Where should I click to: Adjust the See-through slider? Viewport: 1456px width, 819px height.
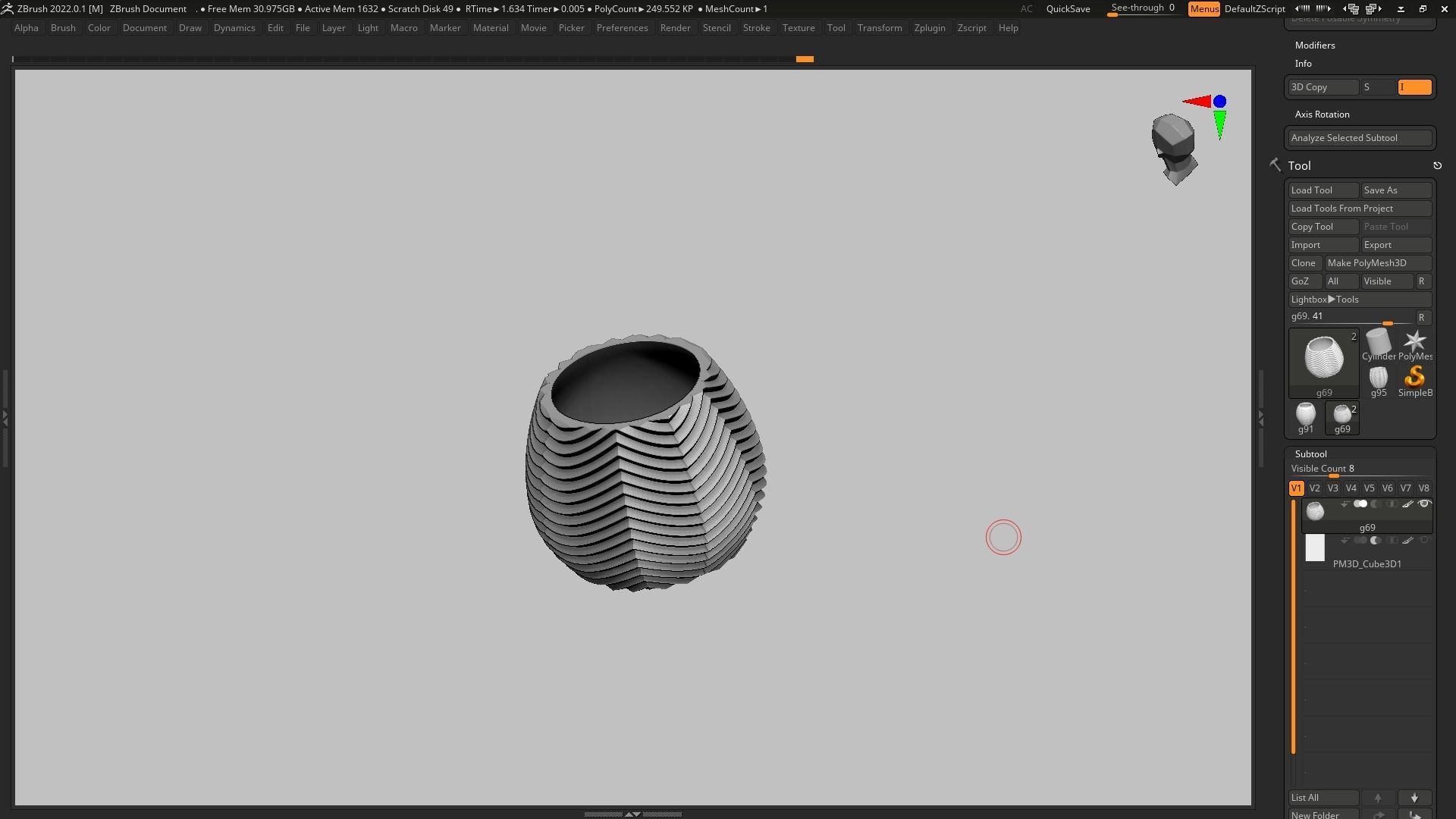point(1144,9)
